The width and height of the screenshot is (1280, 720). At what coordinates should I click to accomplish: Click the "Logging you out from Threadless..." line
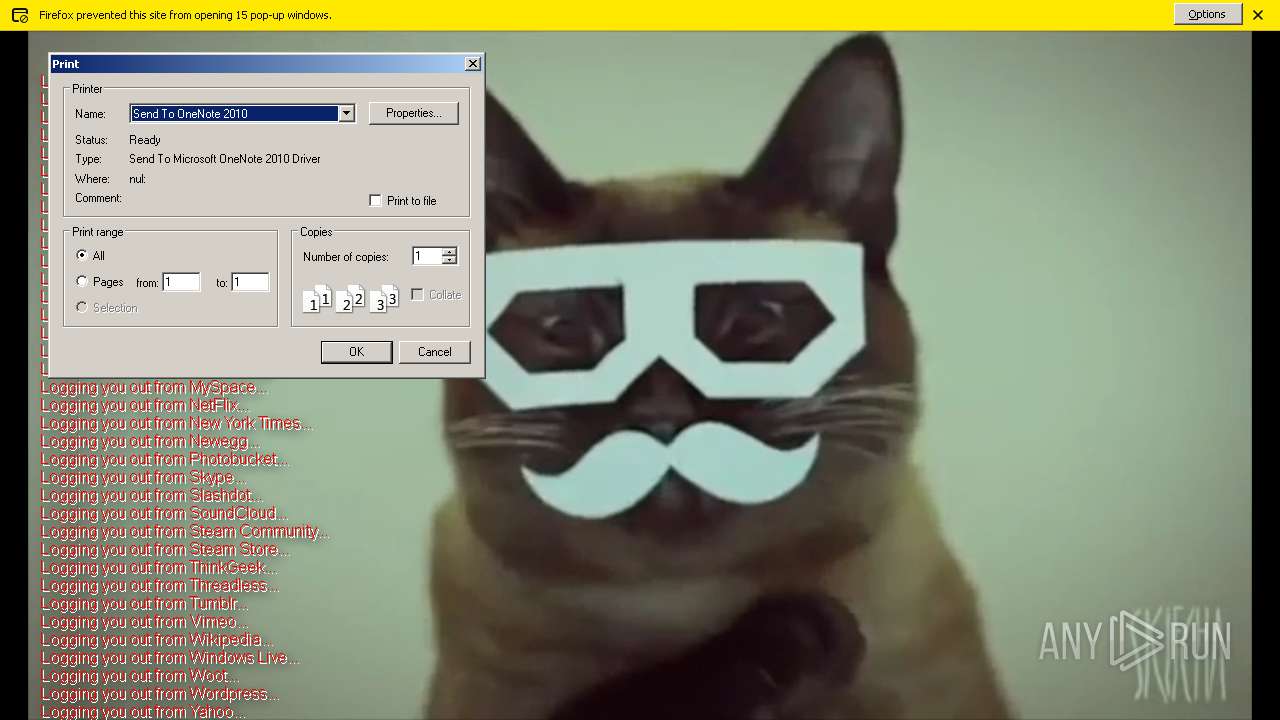160,585
